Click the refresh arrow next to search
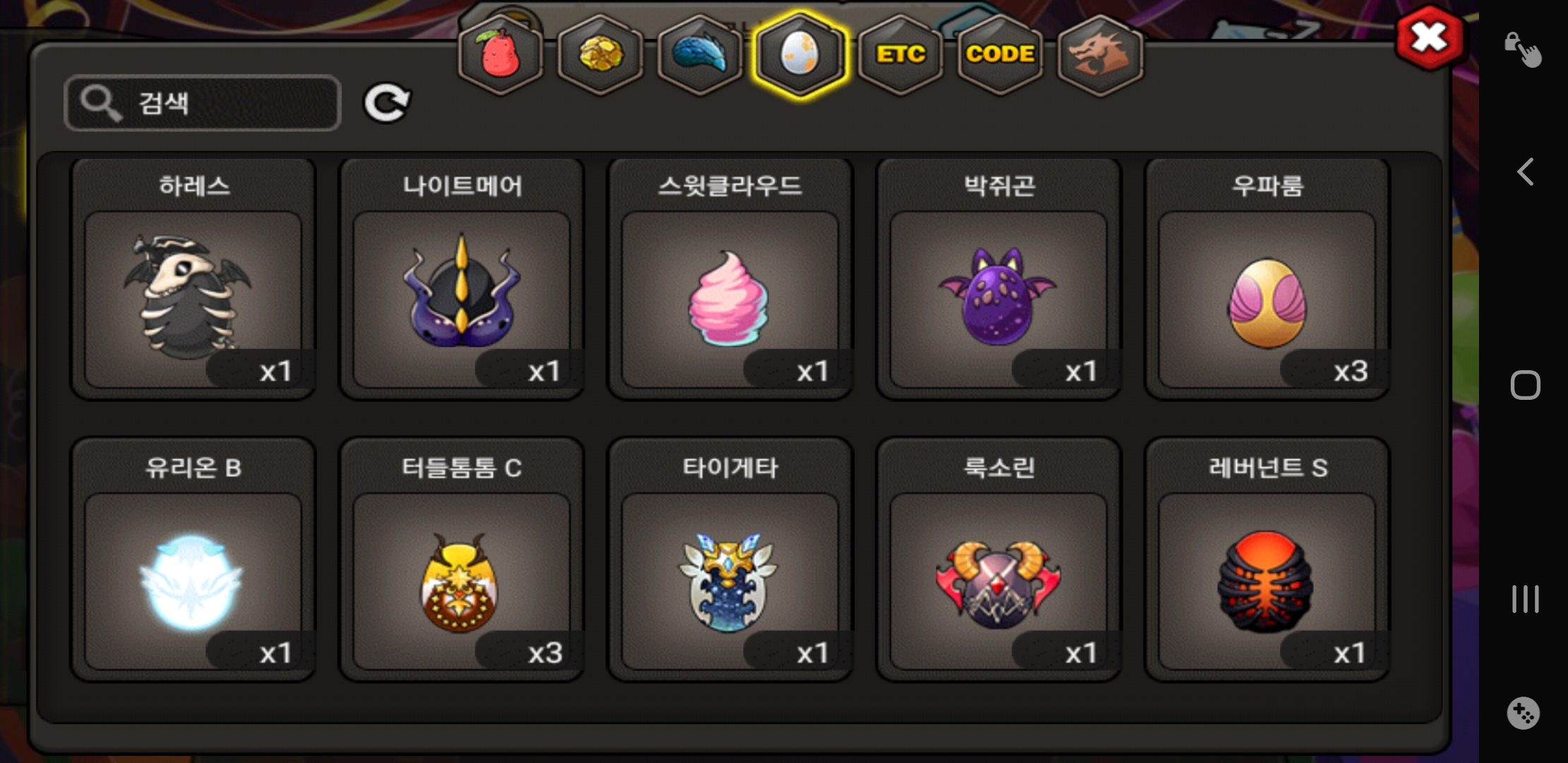This screenshot has height=763, width=1568. 387,103
